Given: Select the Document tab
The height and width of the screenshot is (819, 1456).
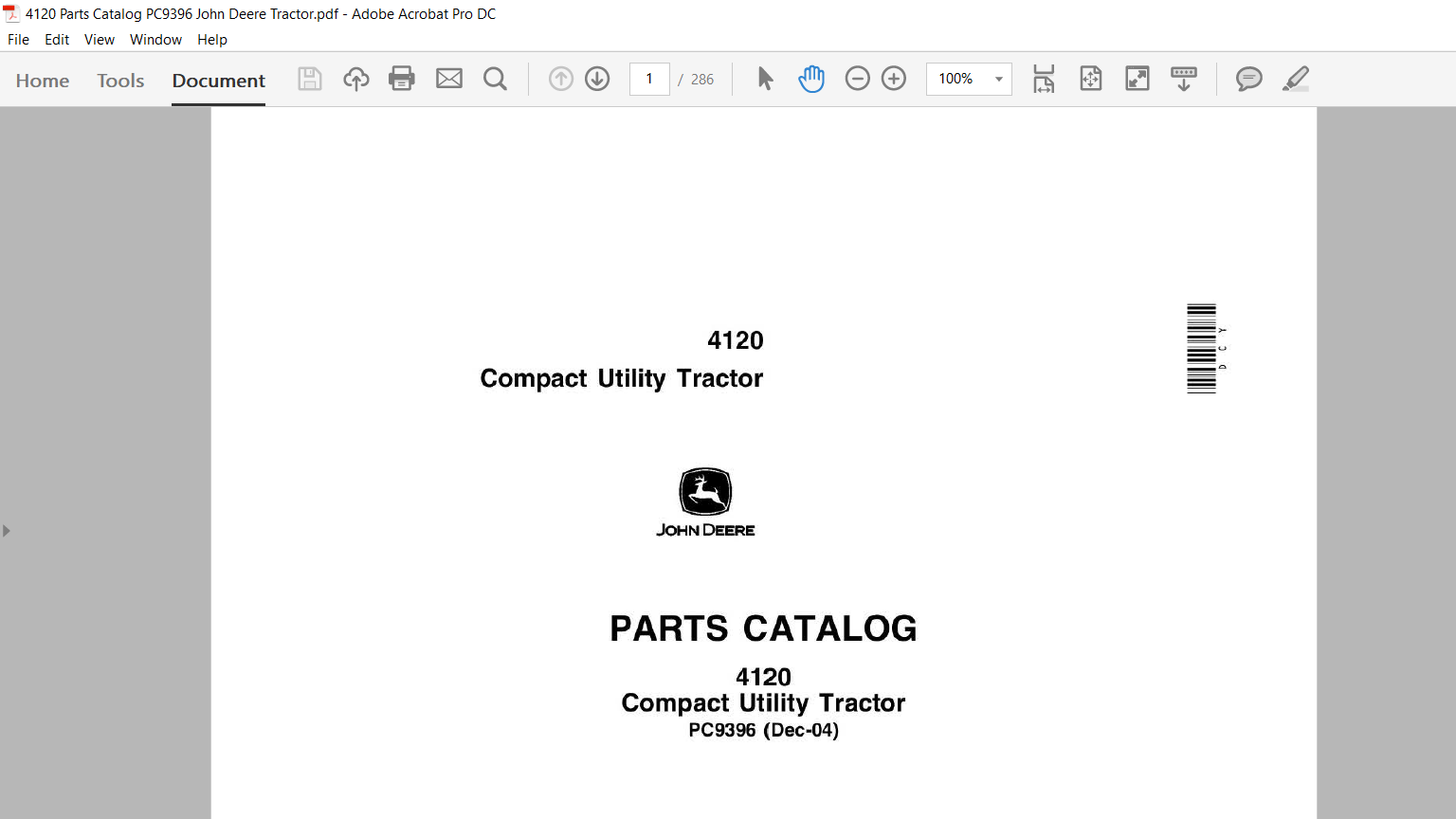Looking at the screenshot, I should click(x=218, y=81).
